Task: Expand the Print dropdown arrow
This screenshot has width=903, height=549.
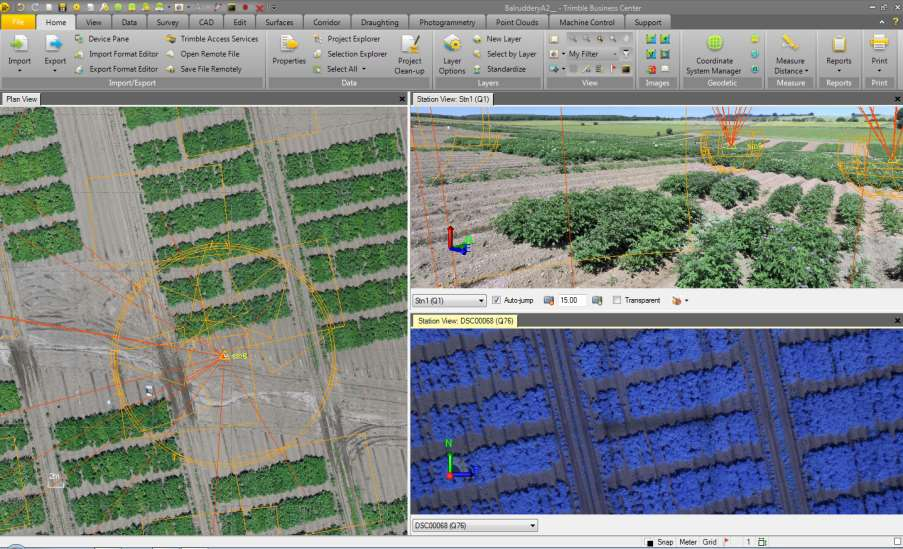Action: tap(879, 70)
